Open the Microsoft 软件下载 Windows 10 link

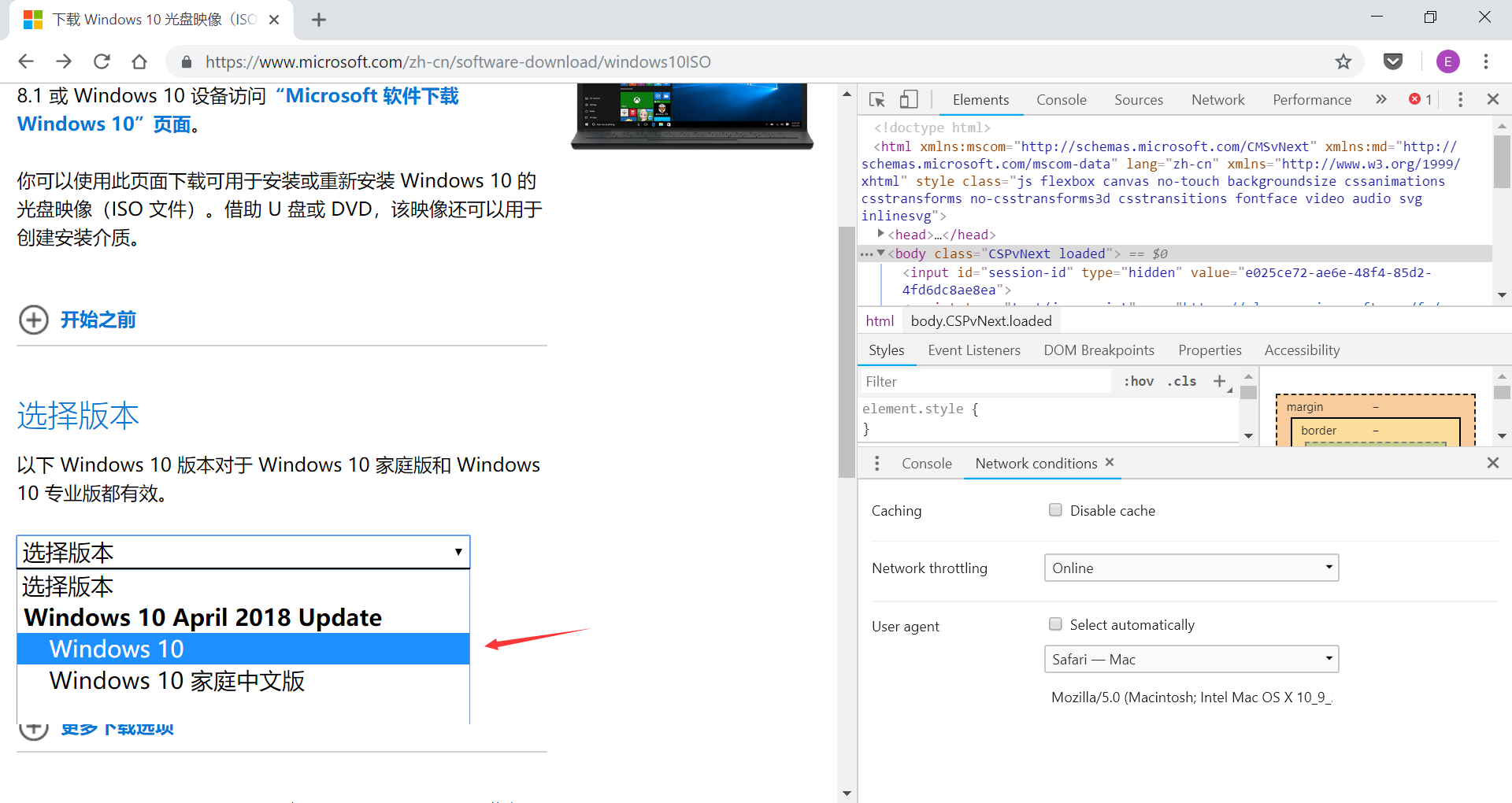(x=238, y=109)
